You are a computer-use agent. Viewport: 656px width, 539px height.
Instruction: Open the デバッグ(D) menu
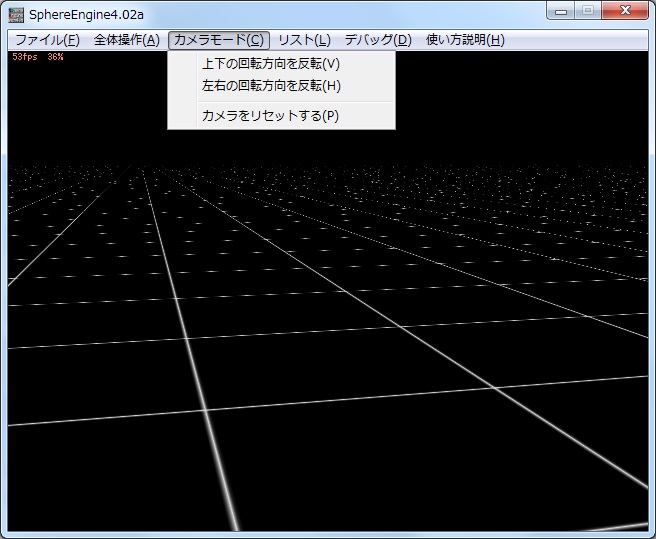tap(378, 40)
